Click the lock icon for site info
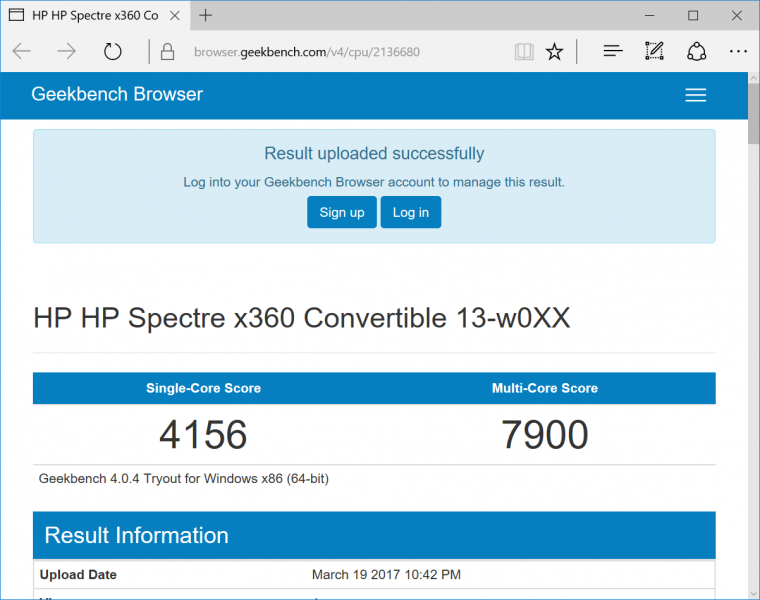The height and width of the screenshot is (600, 760). [x=167, y=51]
